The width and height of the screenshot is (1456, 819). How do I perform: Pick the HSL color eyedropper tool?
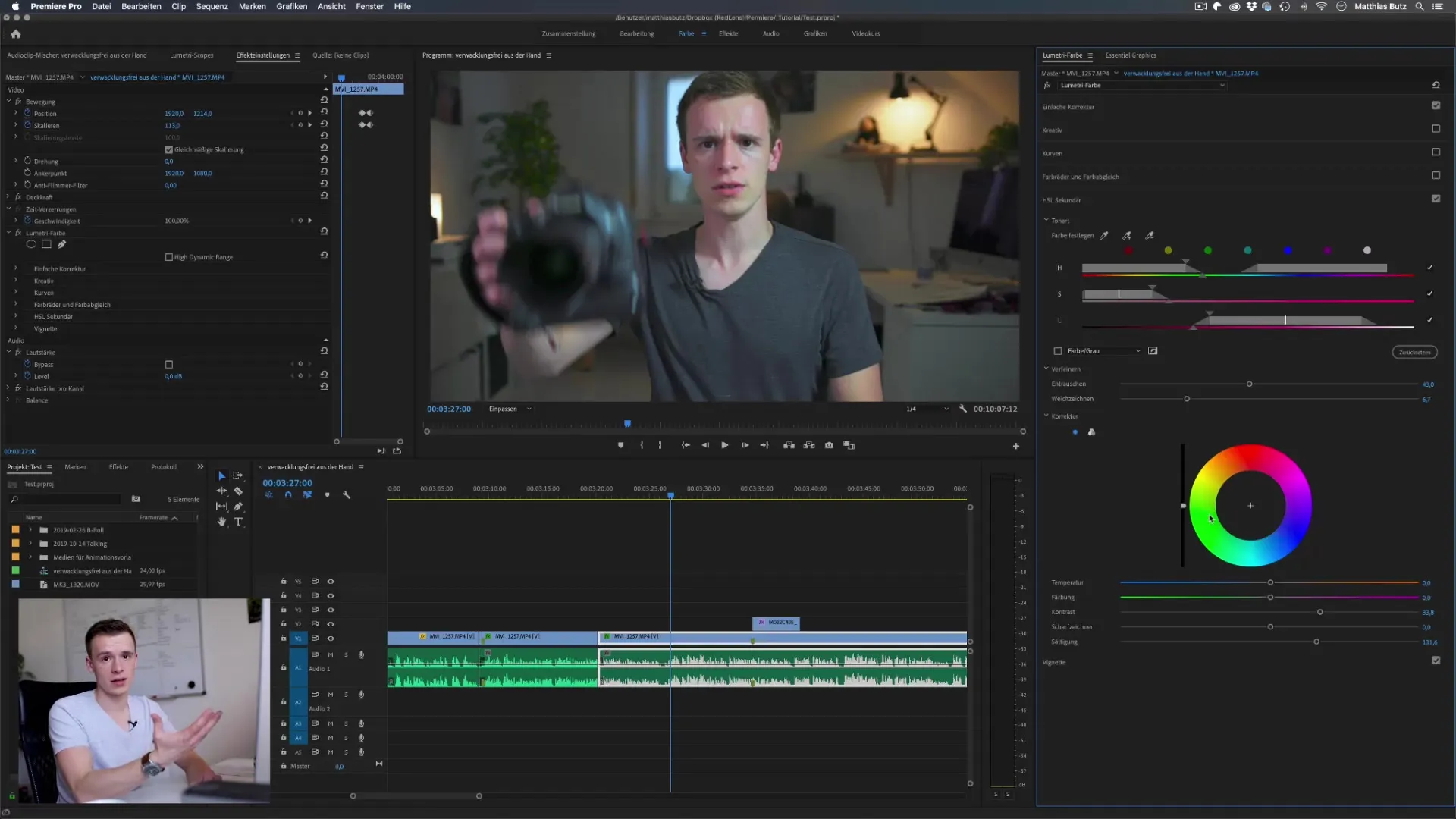point(1104,236)
